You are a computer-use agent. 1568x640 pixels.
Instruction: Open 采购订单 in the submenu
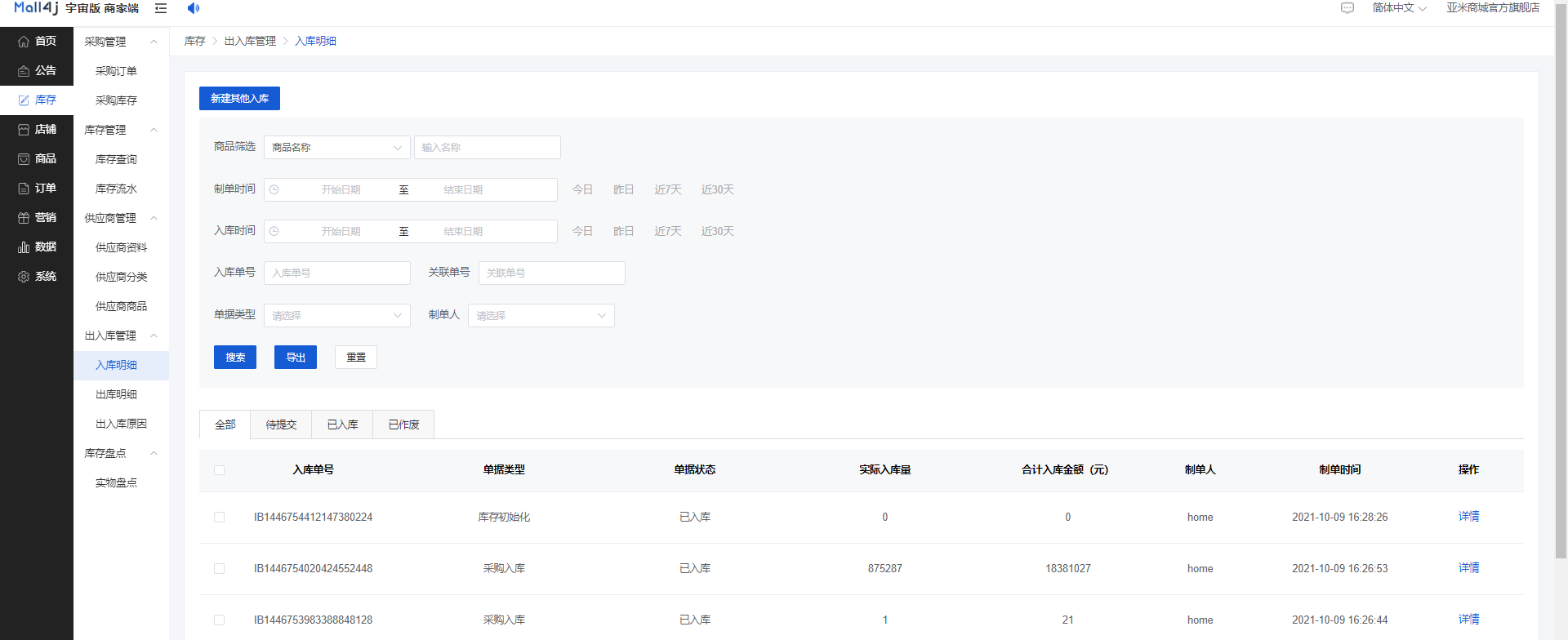pyautogui.click(x=121, y=71)
